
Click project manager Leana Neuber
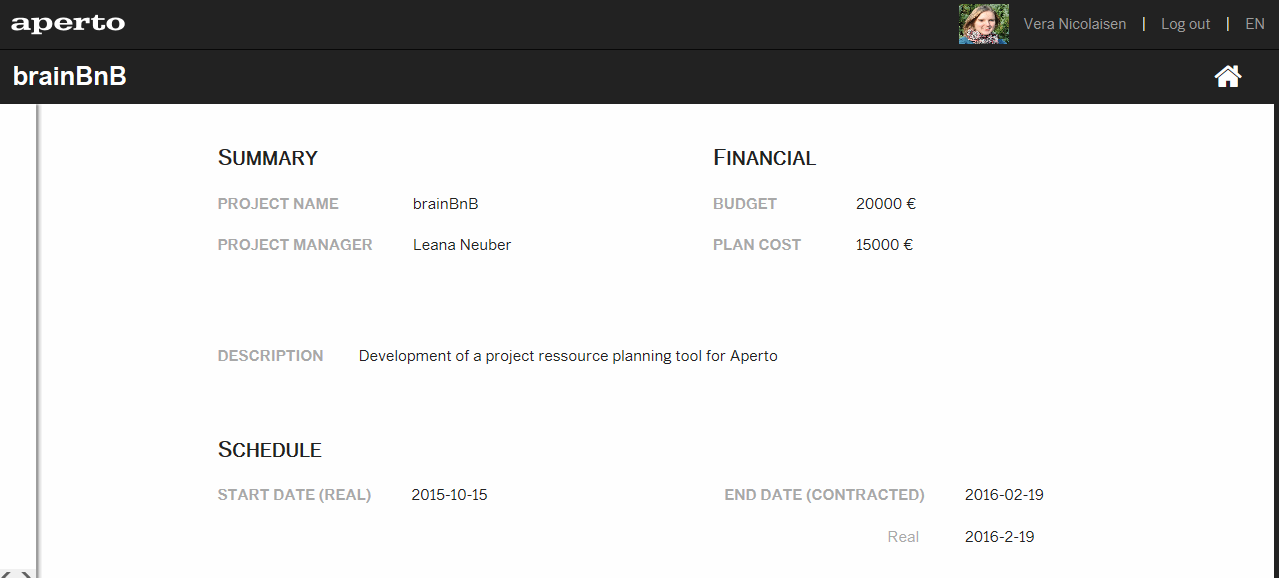pyautogui.click(x=461, y=245)
